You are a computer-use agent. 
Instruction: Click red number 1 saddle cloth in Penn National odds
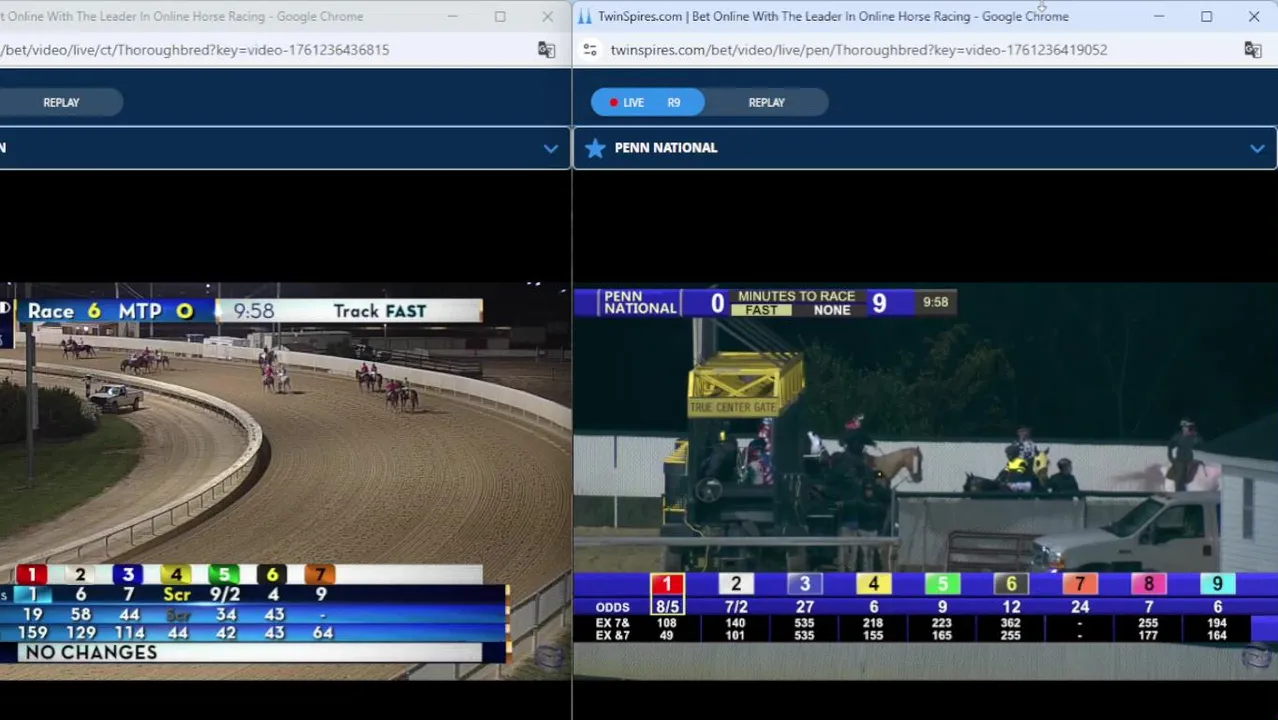coord(667,585)
